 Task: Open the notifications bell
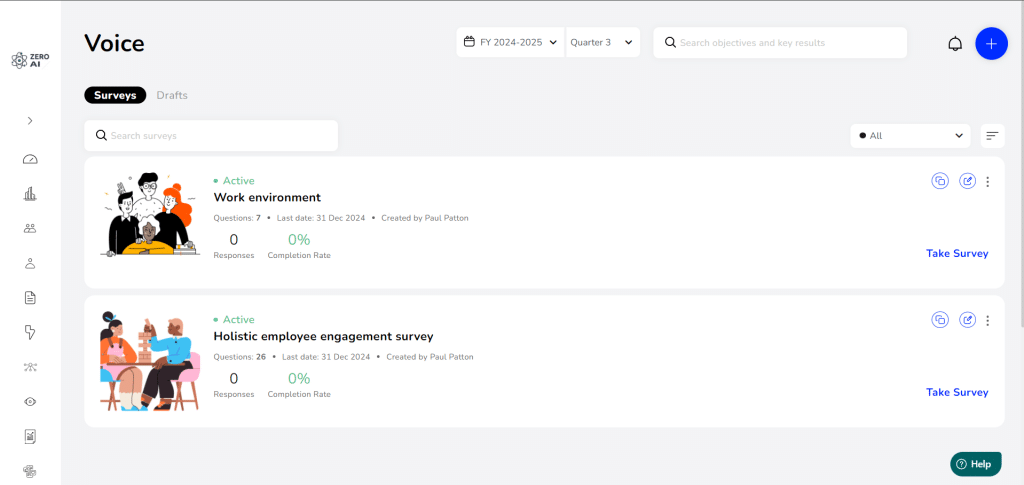(x=955, y=43)
